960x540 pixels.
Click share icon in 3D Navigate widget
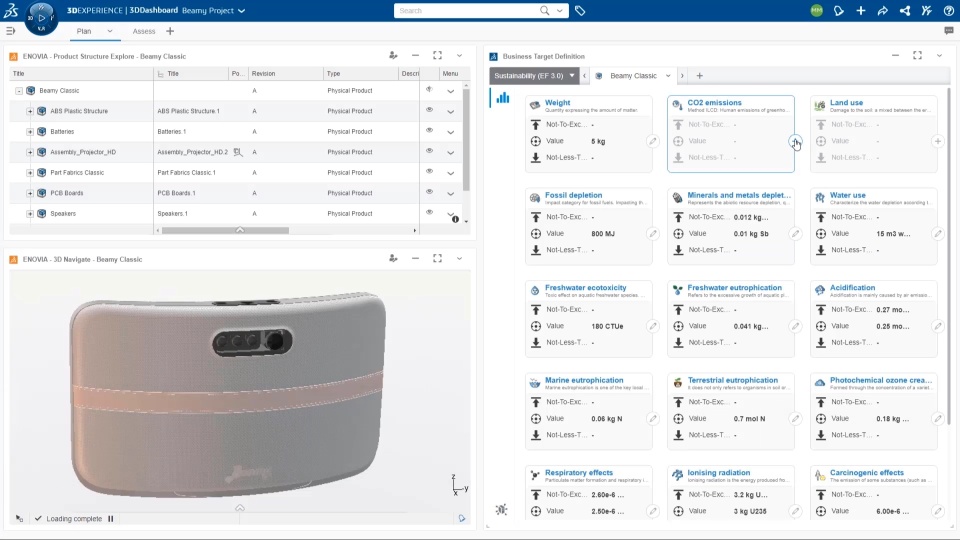(393, 258)
